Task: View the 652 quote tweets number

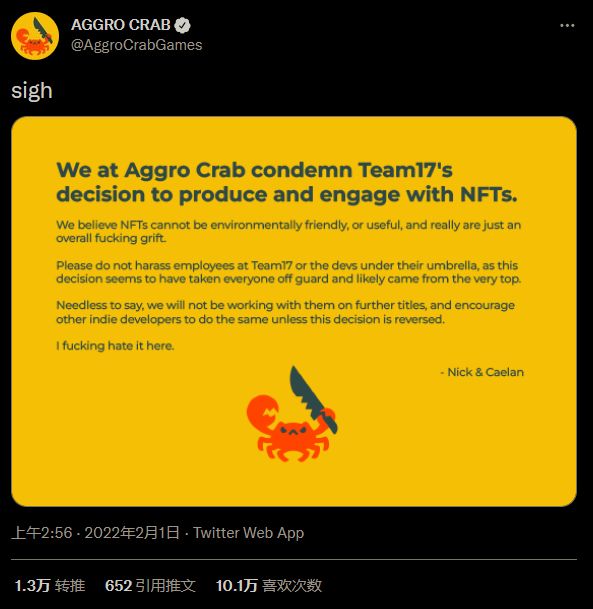Action: 119,586
